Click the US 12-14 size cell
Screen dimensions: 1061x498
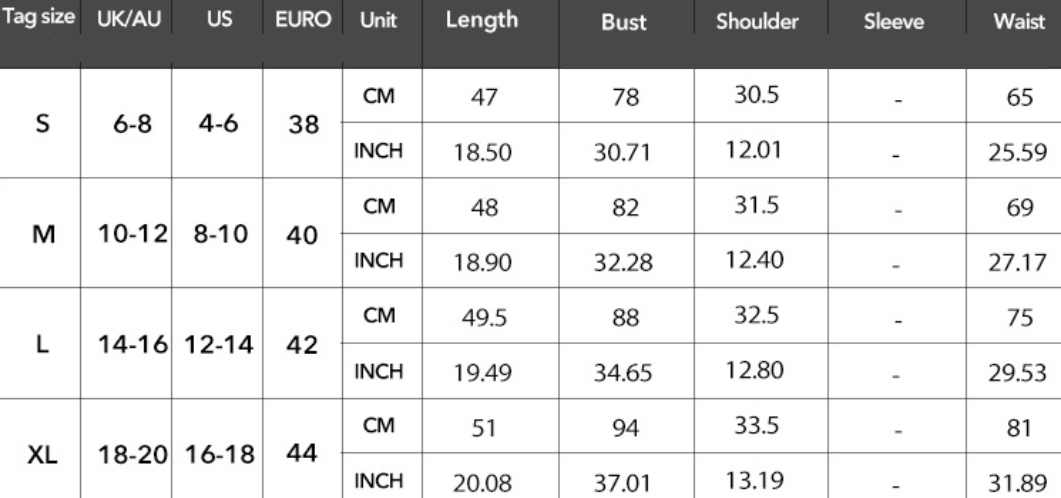[219, 346]
